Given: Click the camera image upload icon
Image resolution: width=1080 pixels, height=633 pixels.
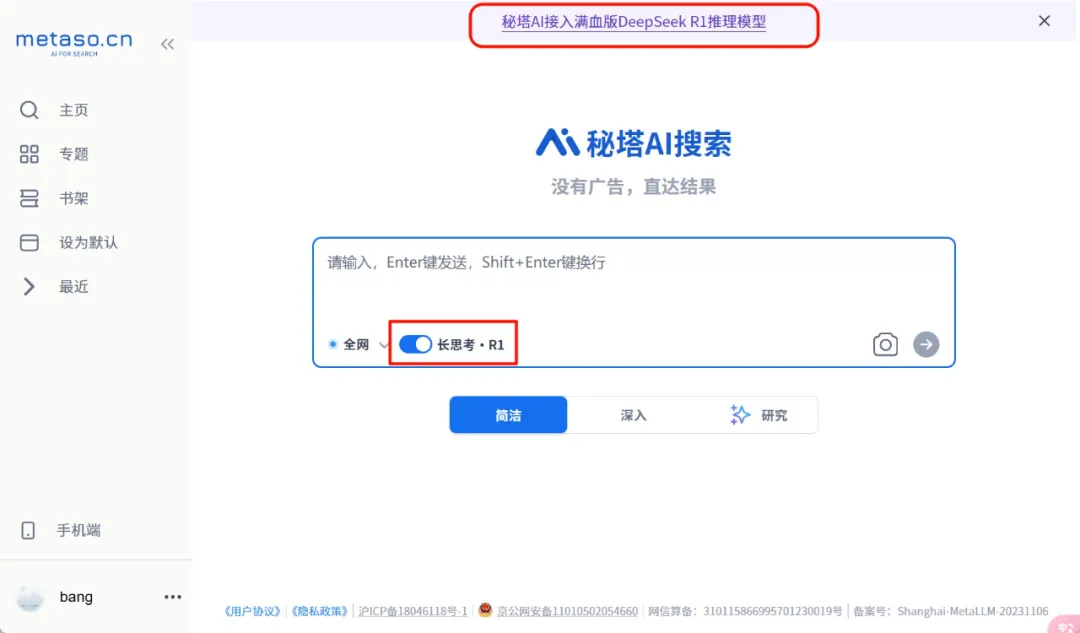Looking at the screenshot, I should (885, 345).
